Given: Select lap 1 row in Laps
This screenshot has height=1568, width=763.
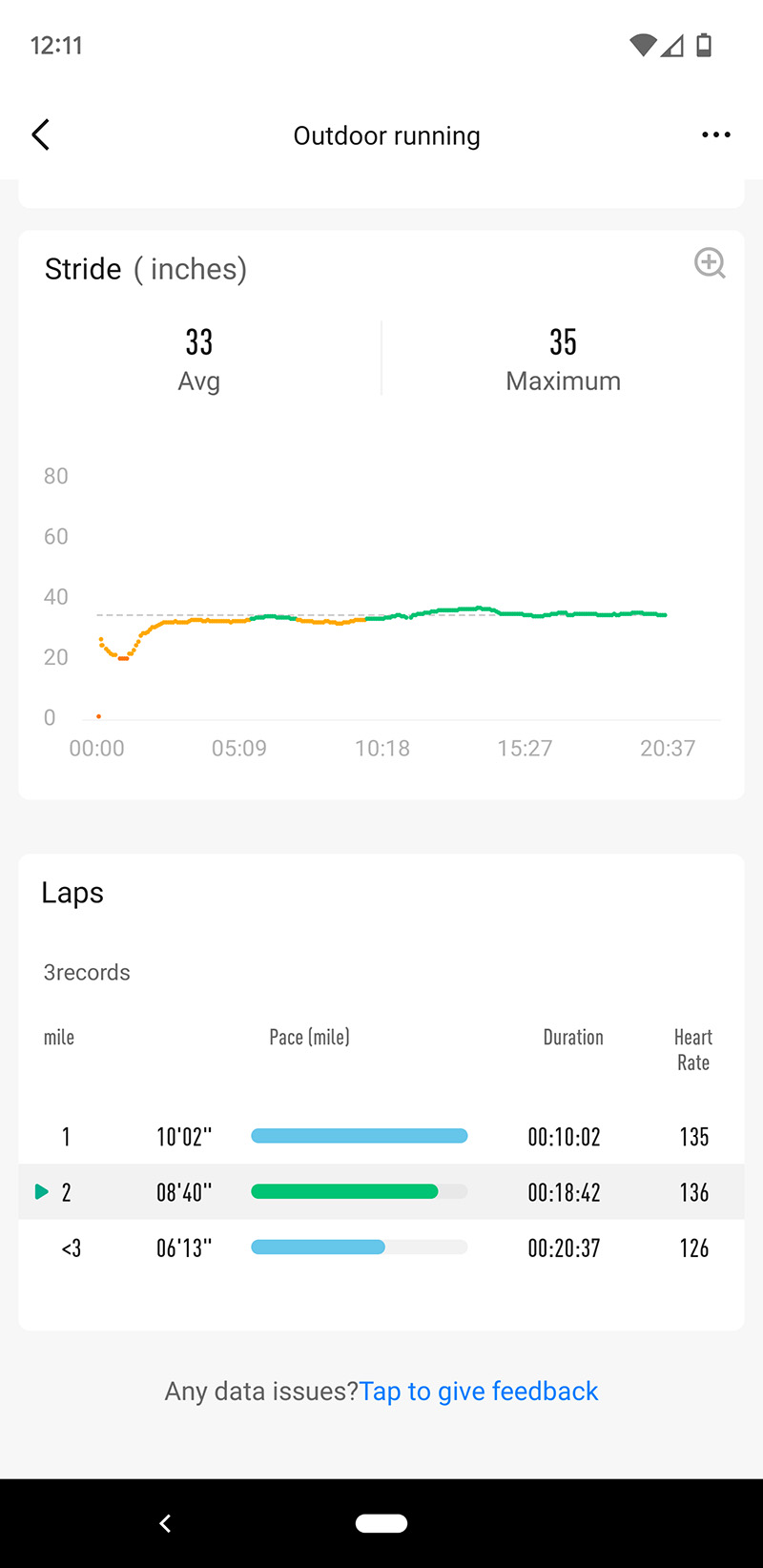Looking at the screenshot, I should tap(381, 1136).
